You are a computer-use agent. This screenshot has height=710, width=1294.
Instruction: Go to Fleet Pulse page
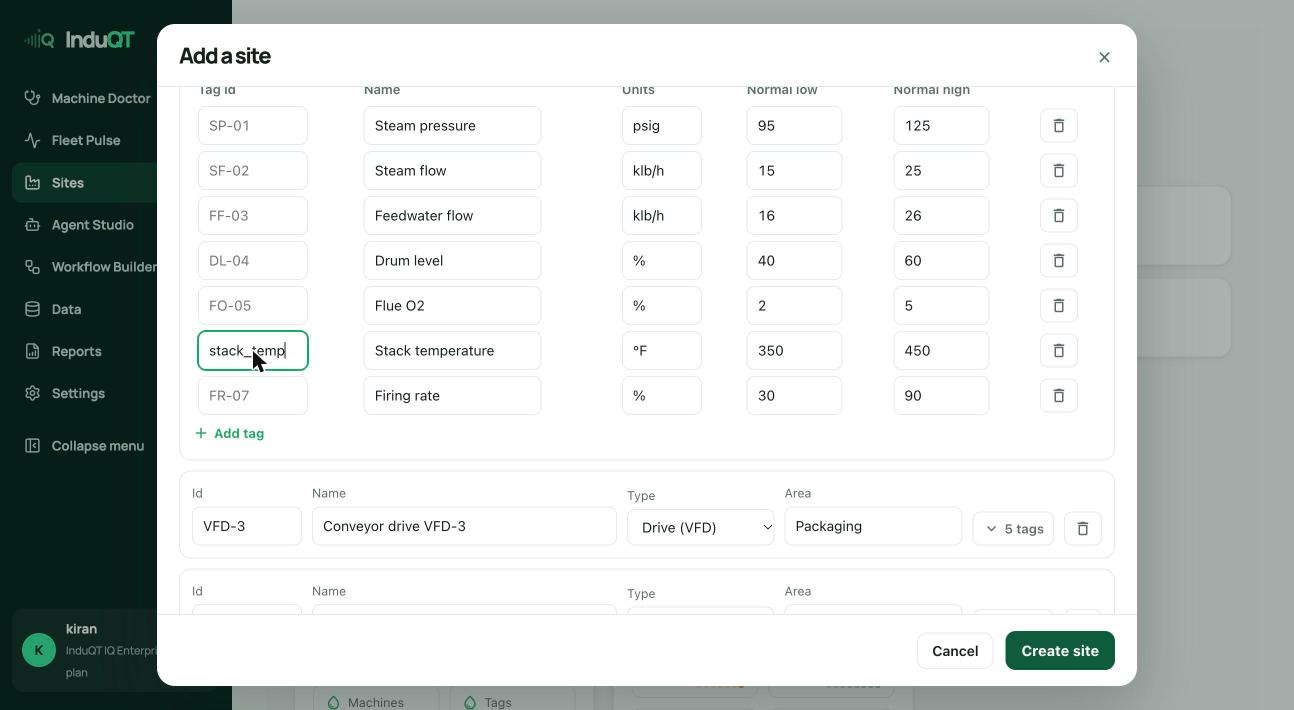(x=86, y=140)
